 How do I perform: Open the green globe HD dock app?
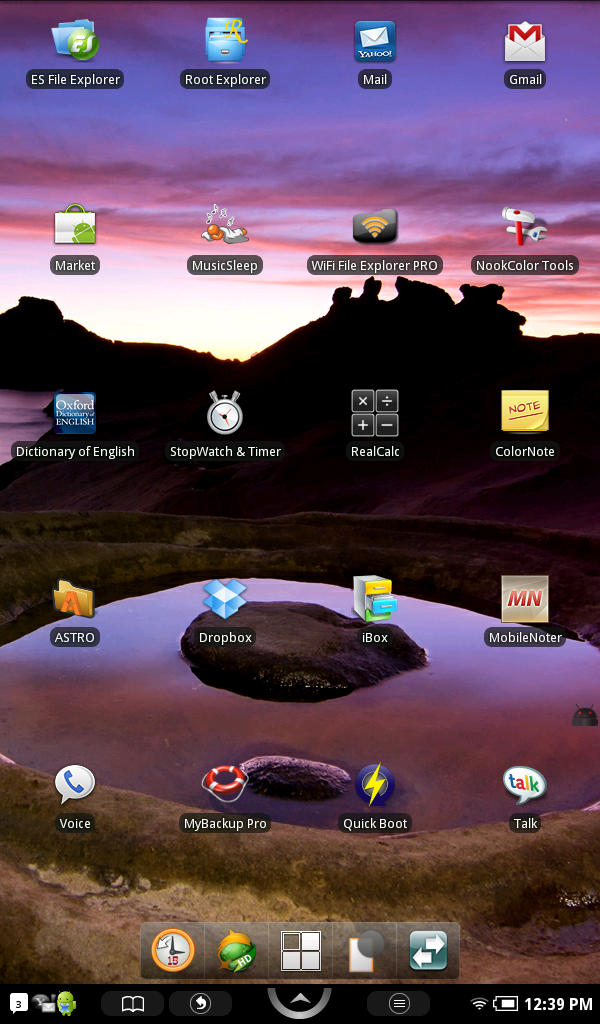coord(236,950)
